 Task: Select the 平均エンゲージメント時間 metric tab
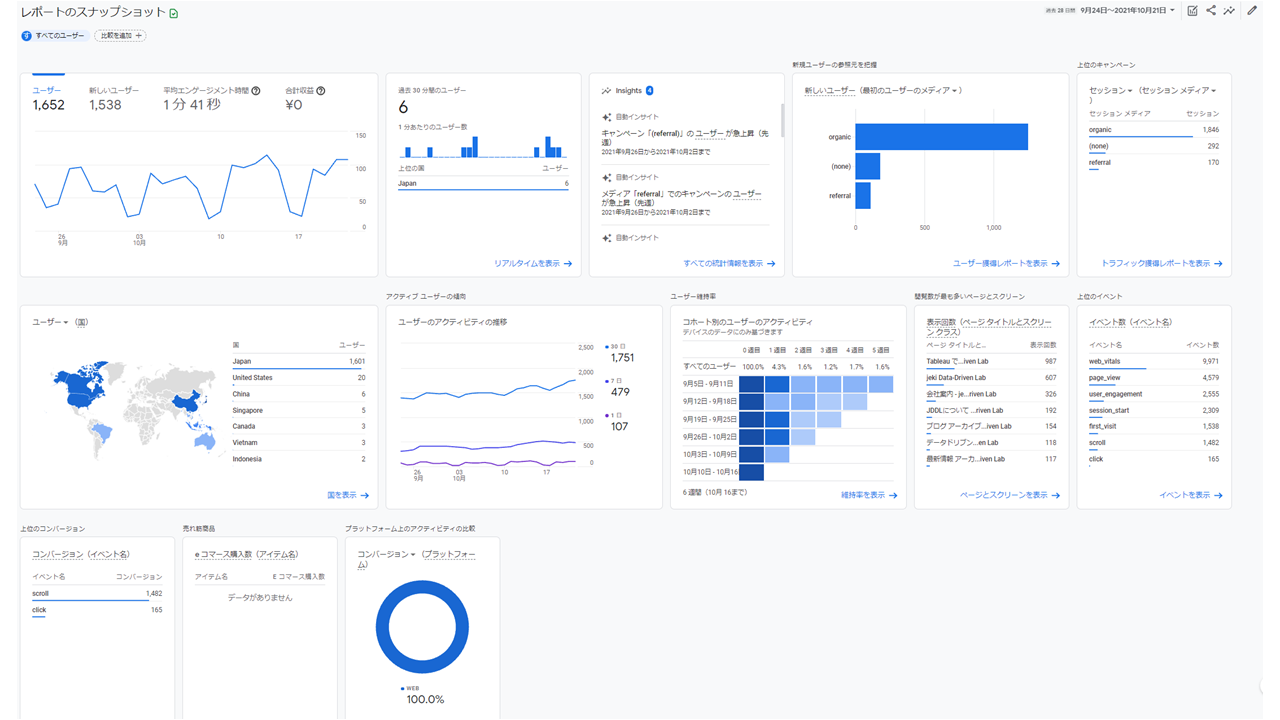(x=205, y=98)
